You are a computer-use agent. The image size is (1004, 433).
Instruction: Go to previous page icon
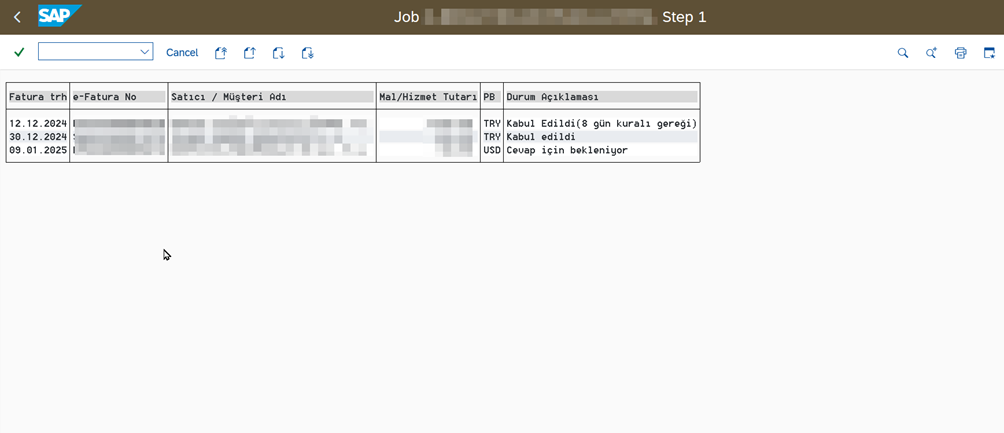250,53
